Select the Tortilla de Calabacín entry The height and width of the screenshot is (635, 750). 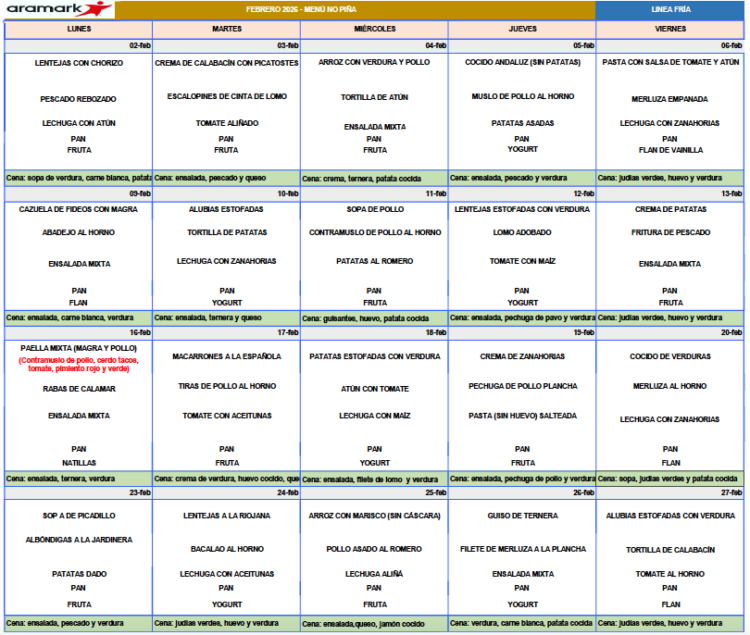(x=670, y=549)
